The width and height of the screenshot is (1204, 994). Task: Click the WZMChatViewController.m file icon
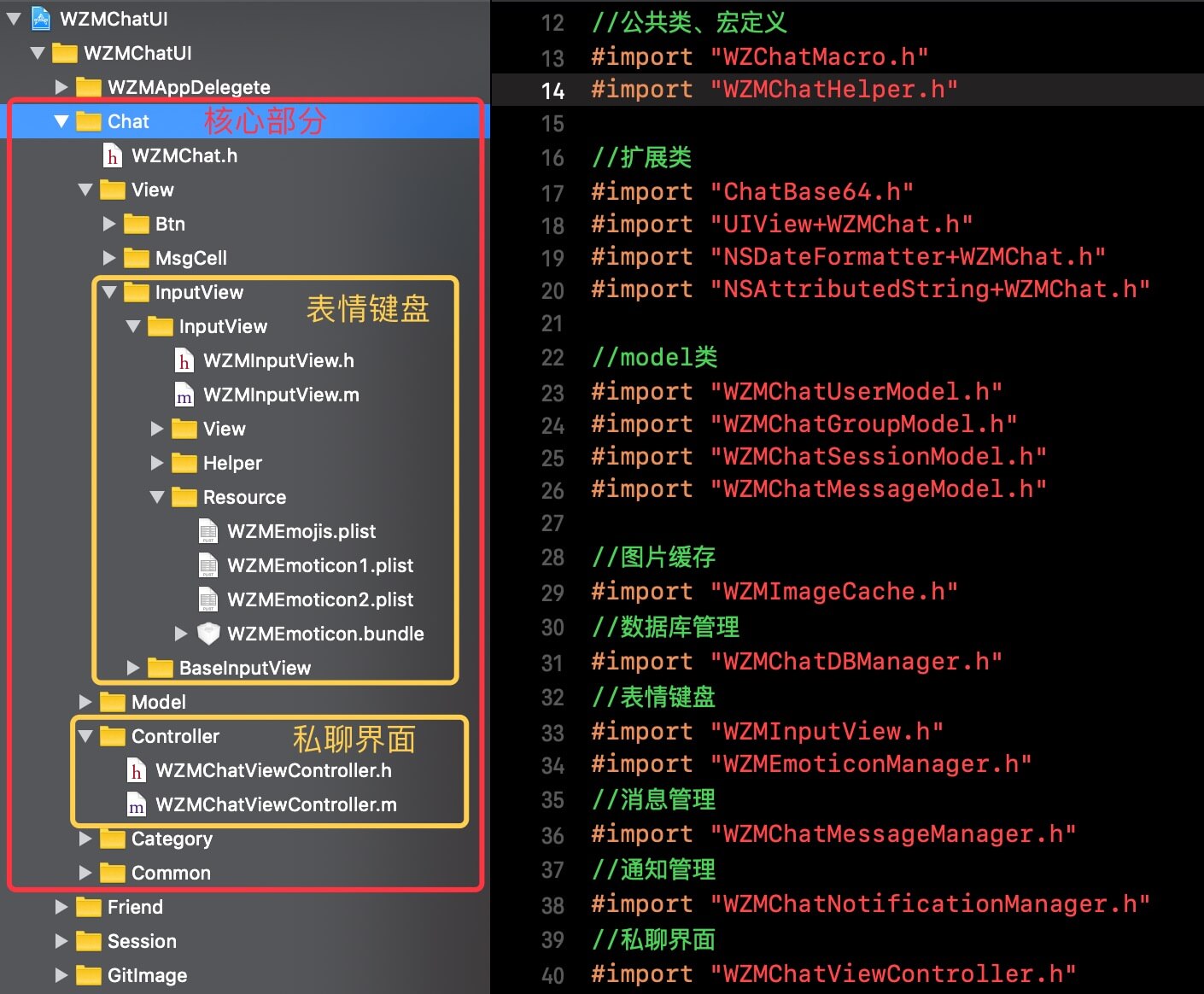click(x=137, y=804)
